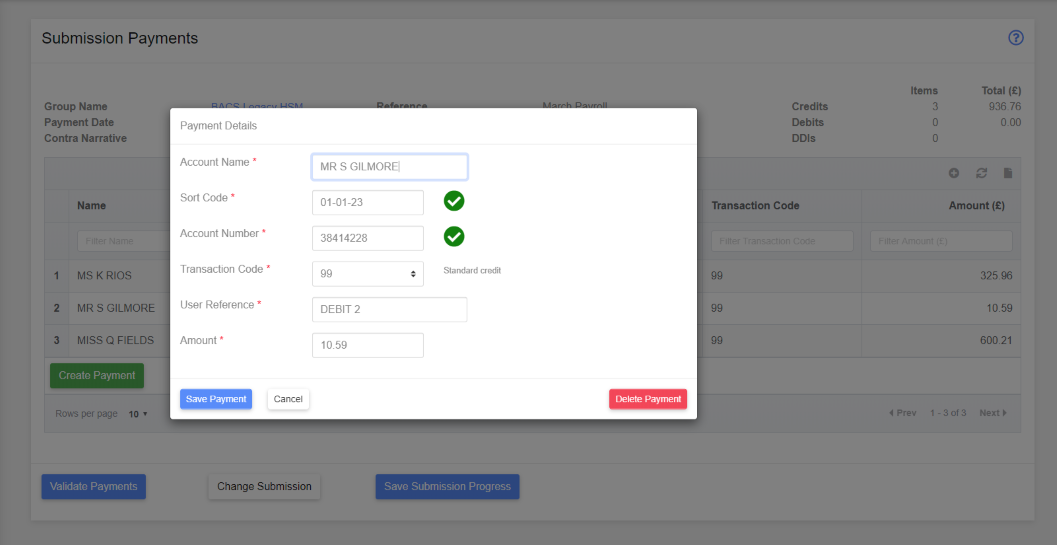Click the Filter Amount (£) input

pyautogui.click(x=941, y=241)
